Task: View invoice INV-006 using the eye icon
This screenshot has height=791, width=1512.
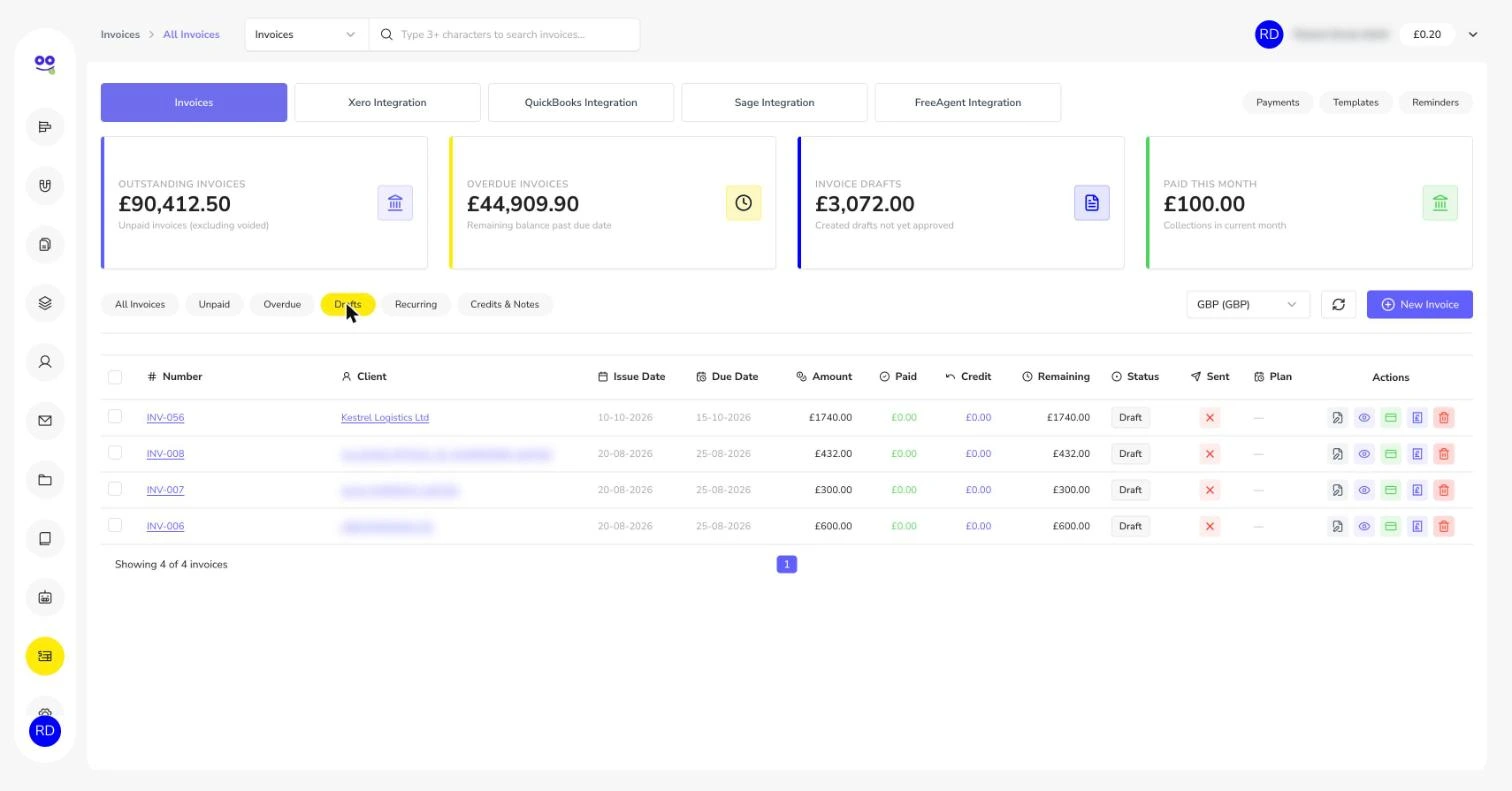Action: pos(1364,526)
